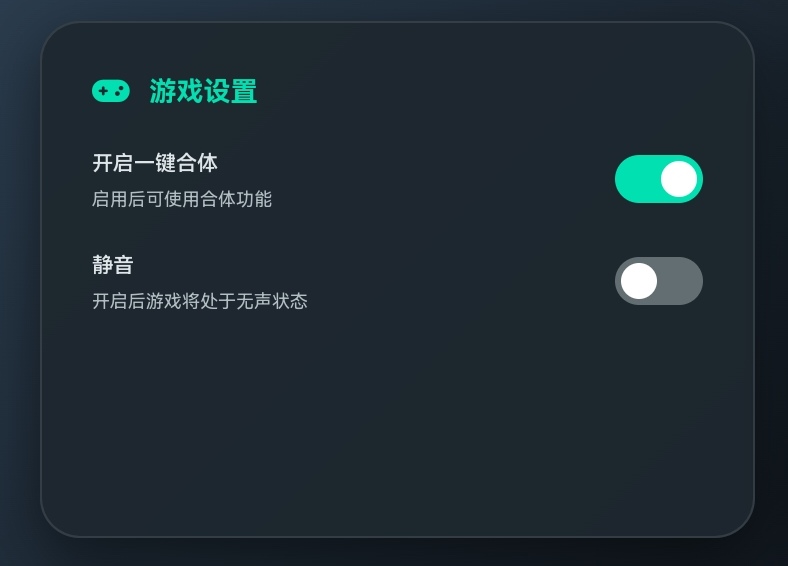
Task: Toggle the 开启一键合体 switch
Action: 658,179
